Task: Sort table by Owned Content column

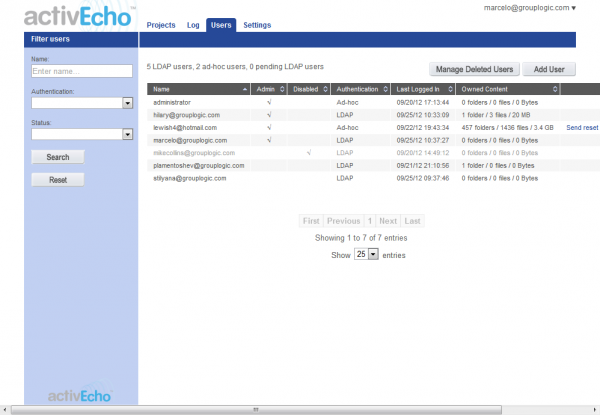Action: (x=508, y=89)
